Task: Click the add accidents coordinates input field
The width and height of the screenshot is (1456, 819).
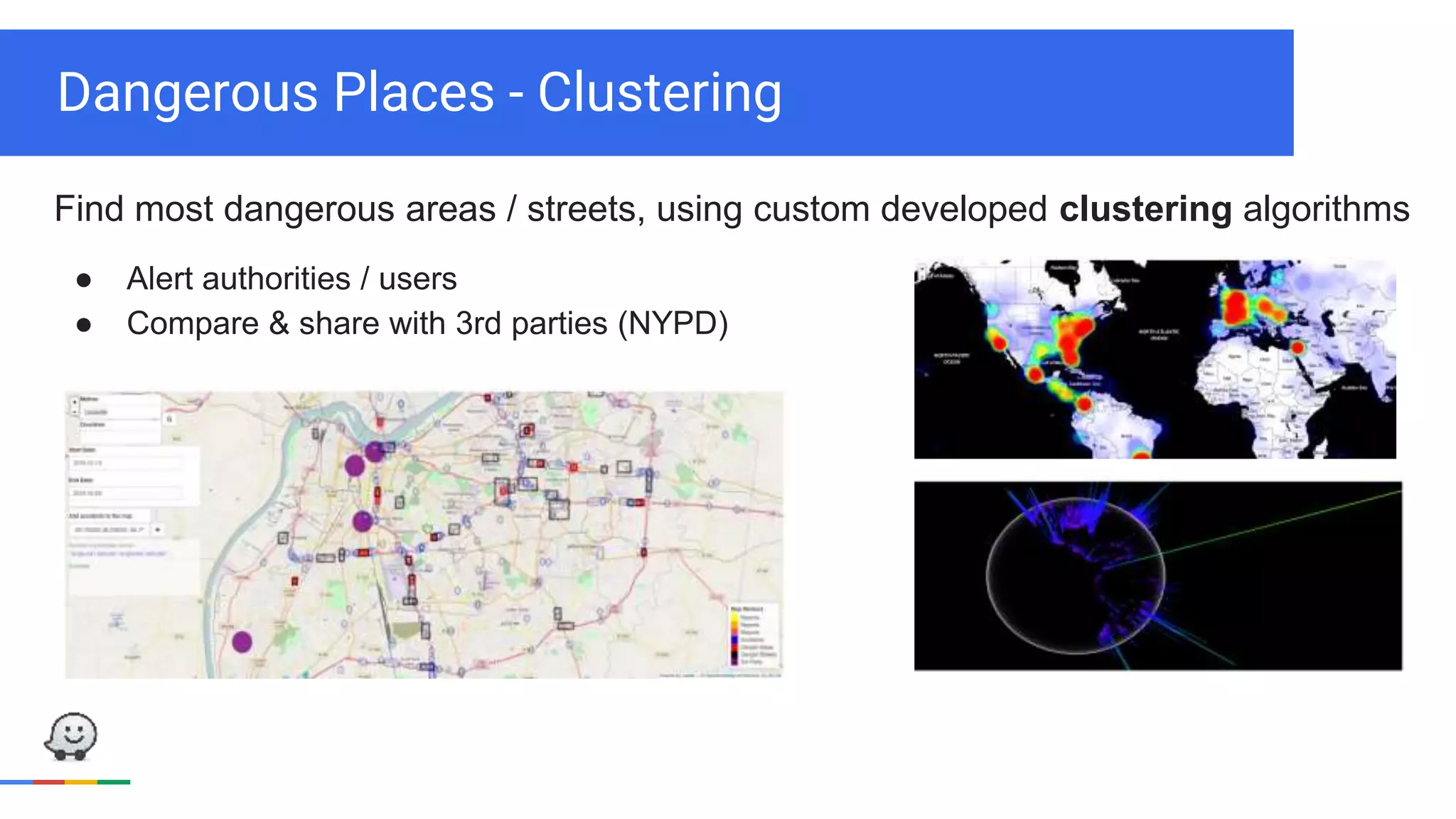Action: (x=109, y=530)
